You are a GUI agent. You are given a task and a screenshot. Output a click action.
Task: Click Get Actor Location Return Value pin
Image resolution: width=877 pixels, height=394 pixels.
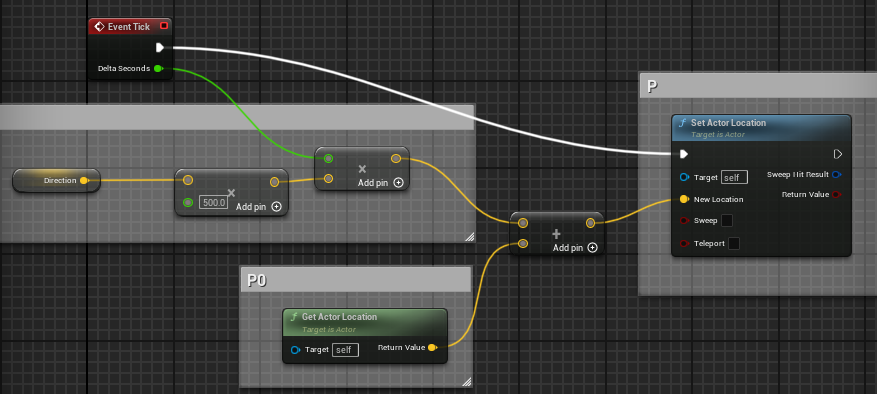point(432,348)
